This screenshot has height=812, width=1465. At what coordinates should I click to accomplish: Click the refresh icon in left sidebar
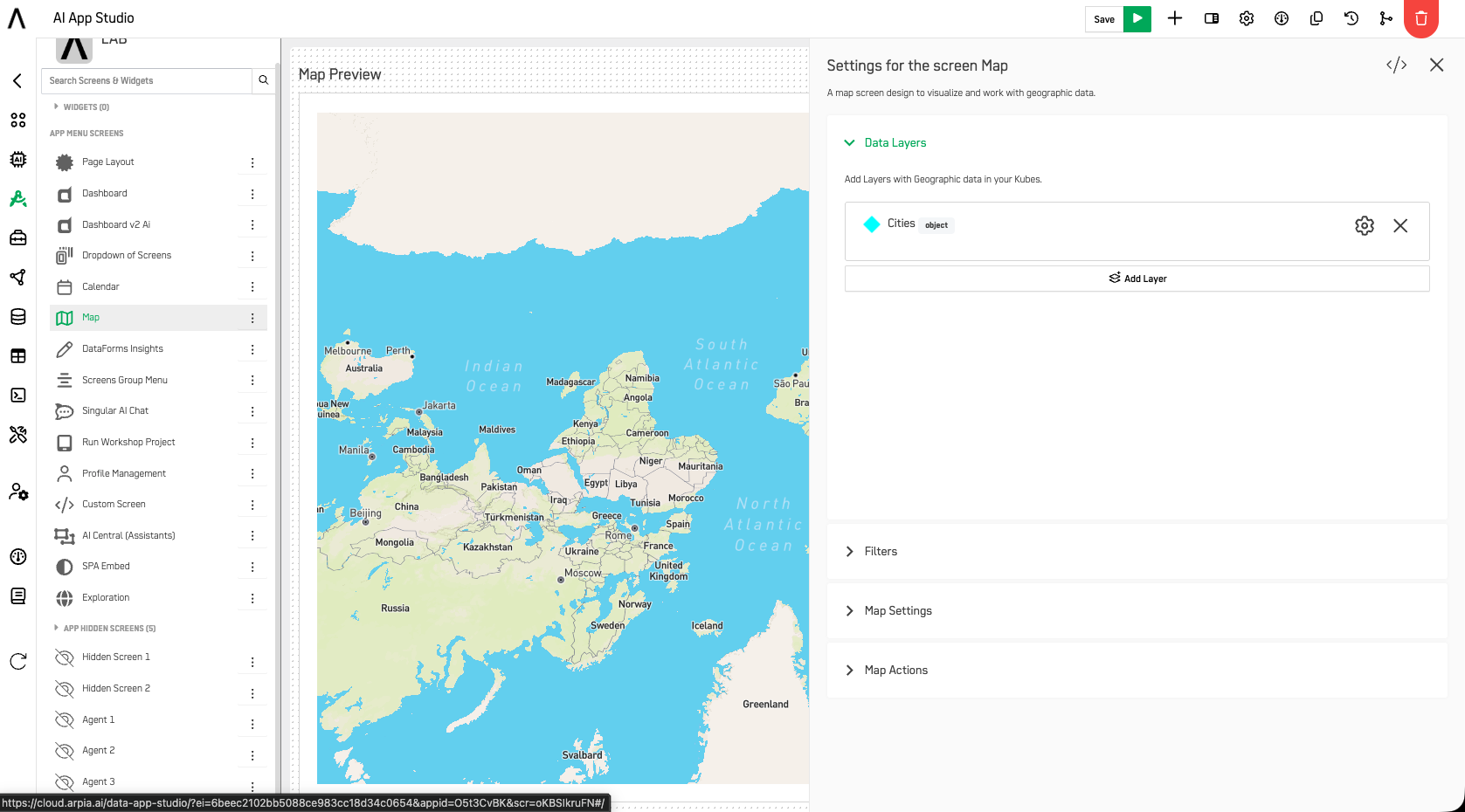click(x=17, y=661)
